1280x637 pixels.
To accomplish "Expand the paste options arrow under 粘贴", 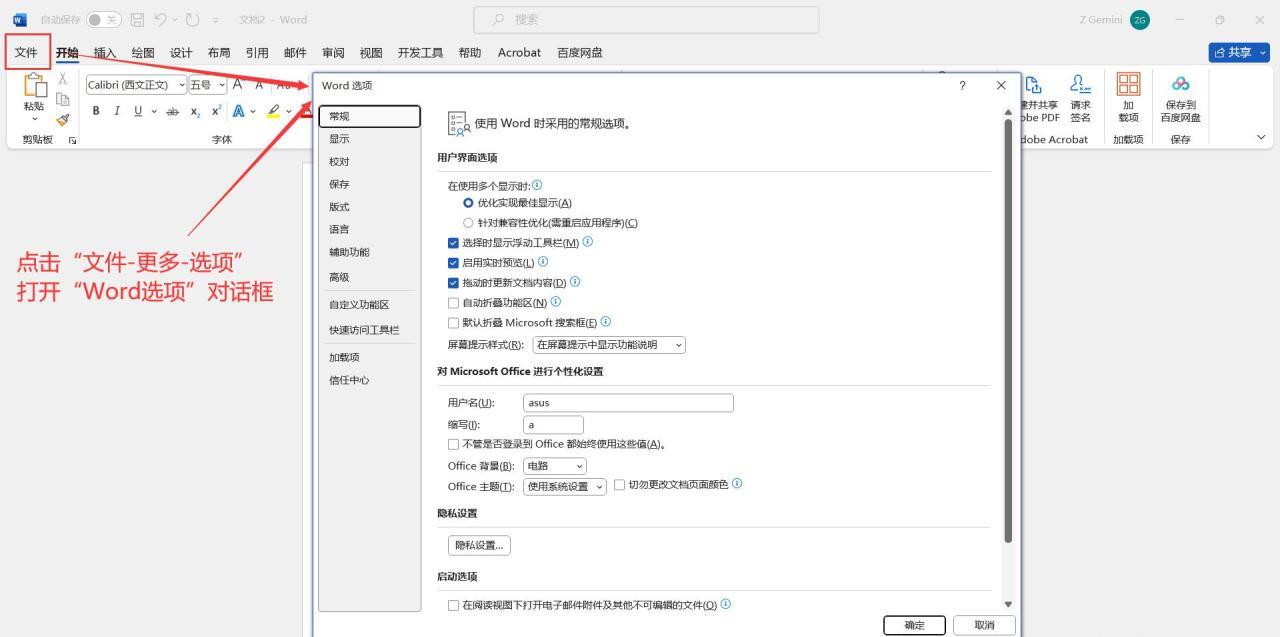I will point(35,118).
